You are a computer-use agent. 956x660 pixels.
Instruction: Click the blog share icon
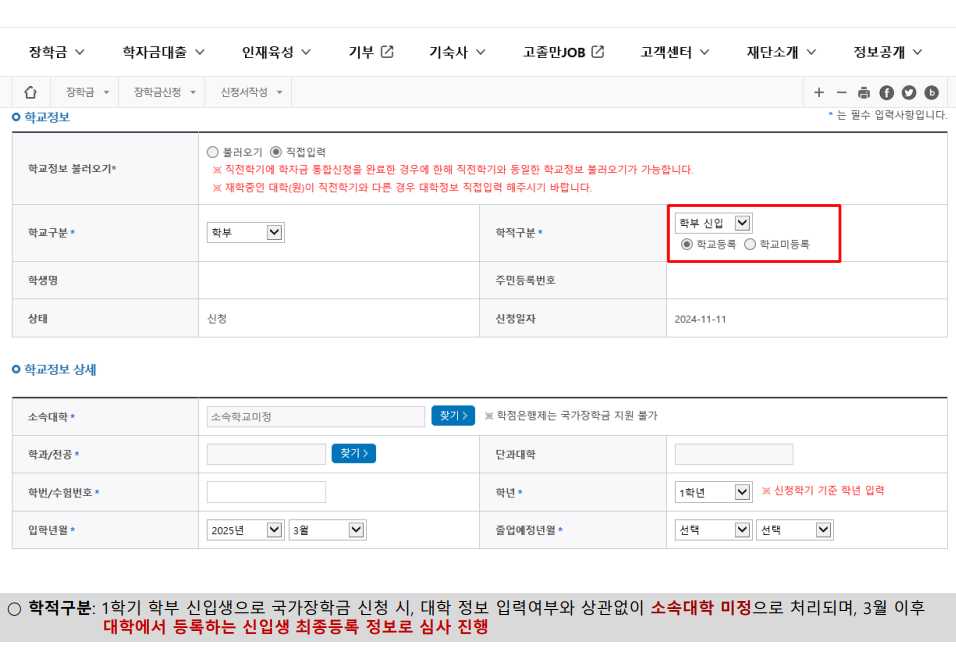[932, 93]
